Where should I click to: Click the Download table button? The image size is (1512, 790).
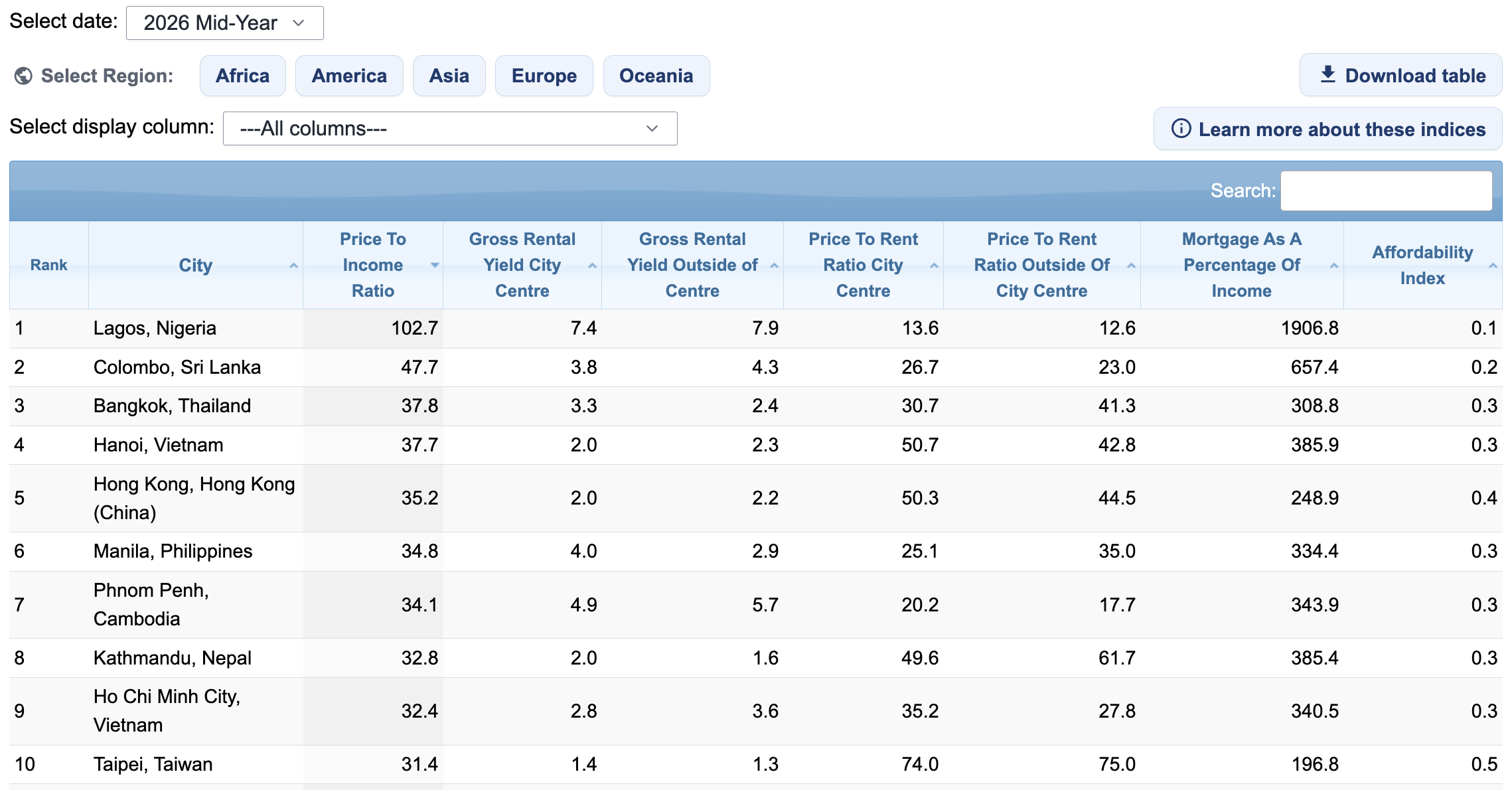coord(1400,75)
